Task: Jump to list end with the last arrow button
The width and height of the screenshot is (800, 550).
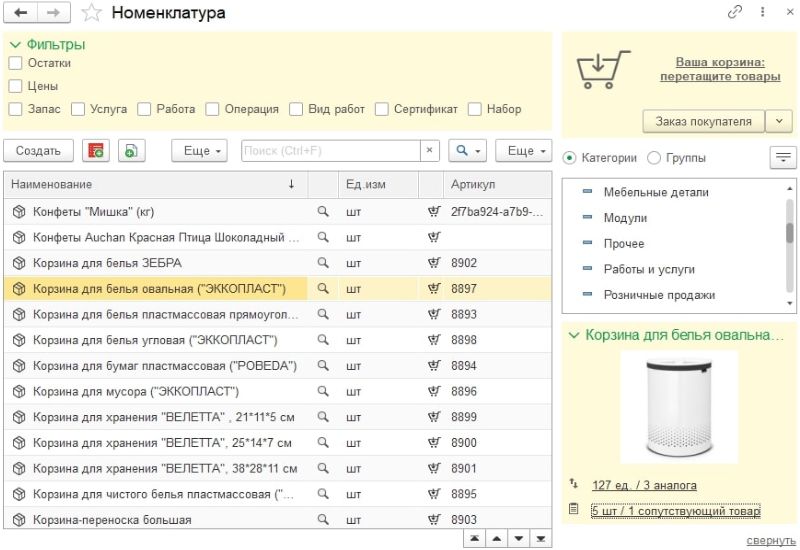Action: 541,538
